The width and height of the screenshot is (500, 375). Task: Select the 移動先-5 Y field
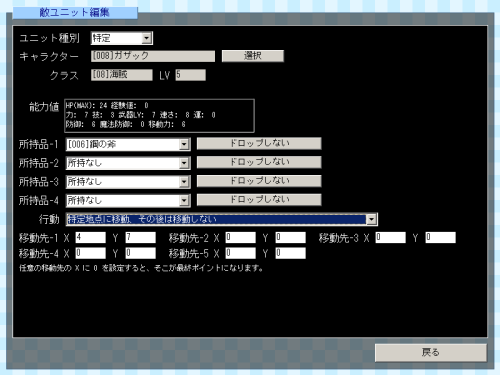[x=290, y=253]
